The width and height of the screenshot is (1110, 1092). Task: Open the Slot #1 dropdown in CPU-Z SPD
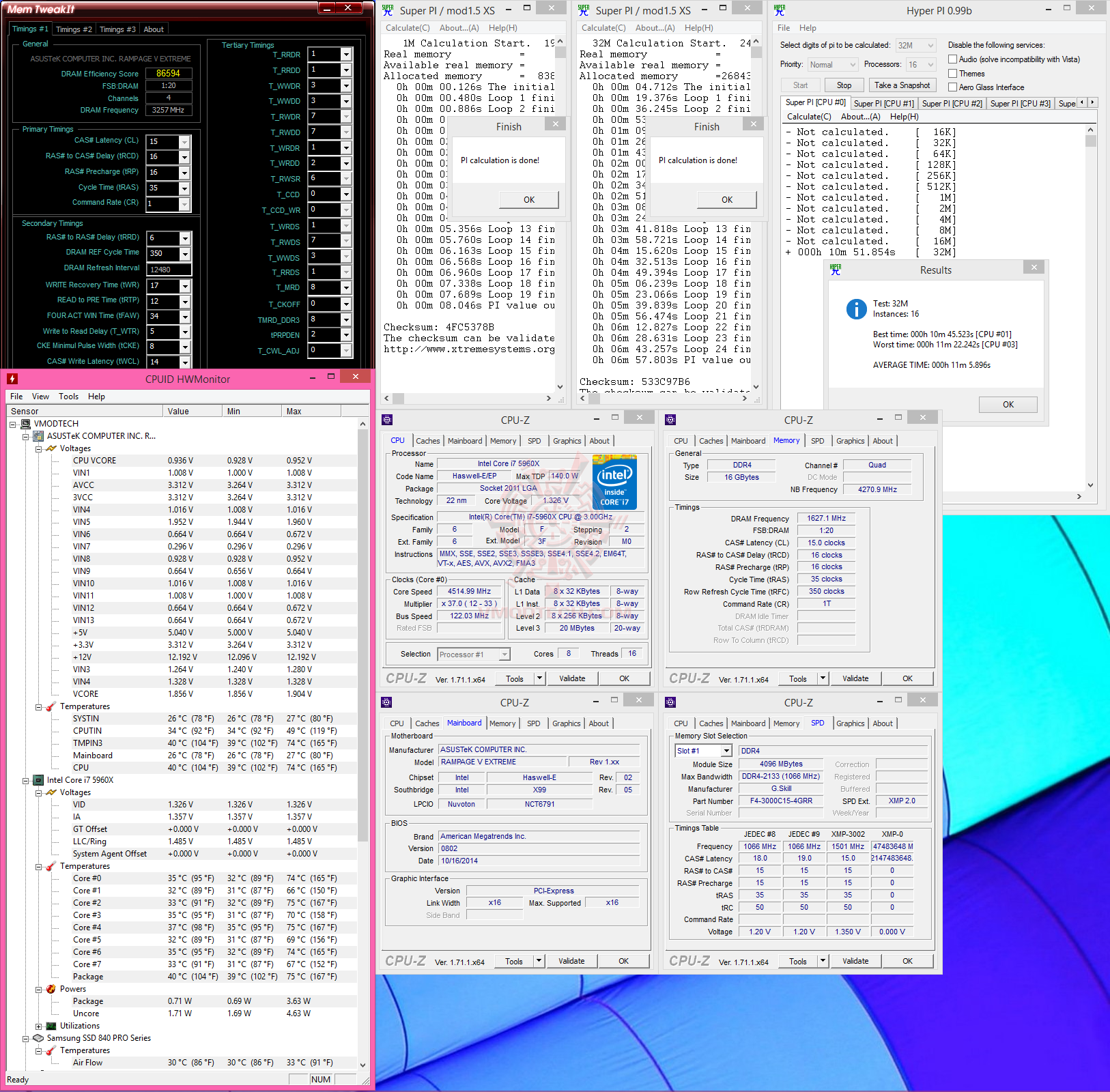pos(726,751)
